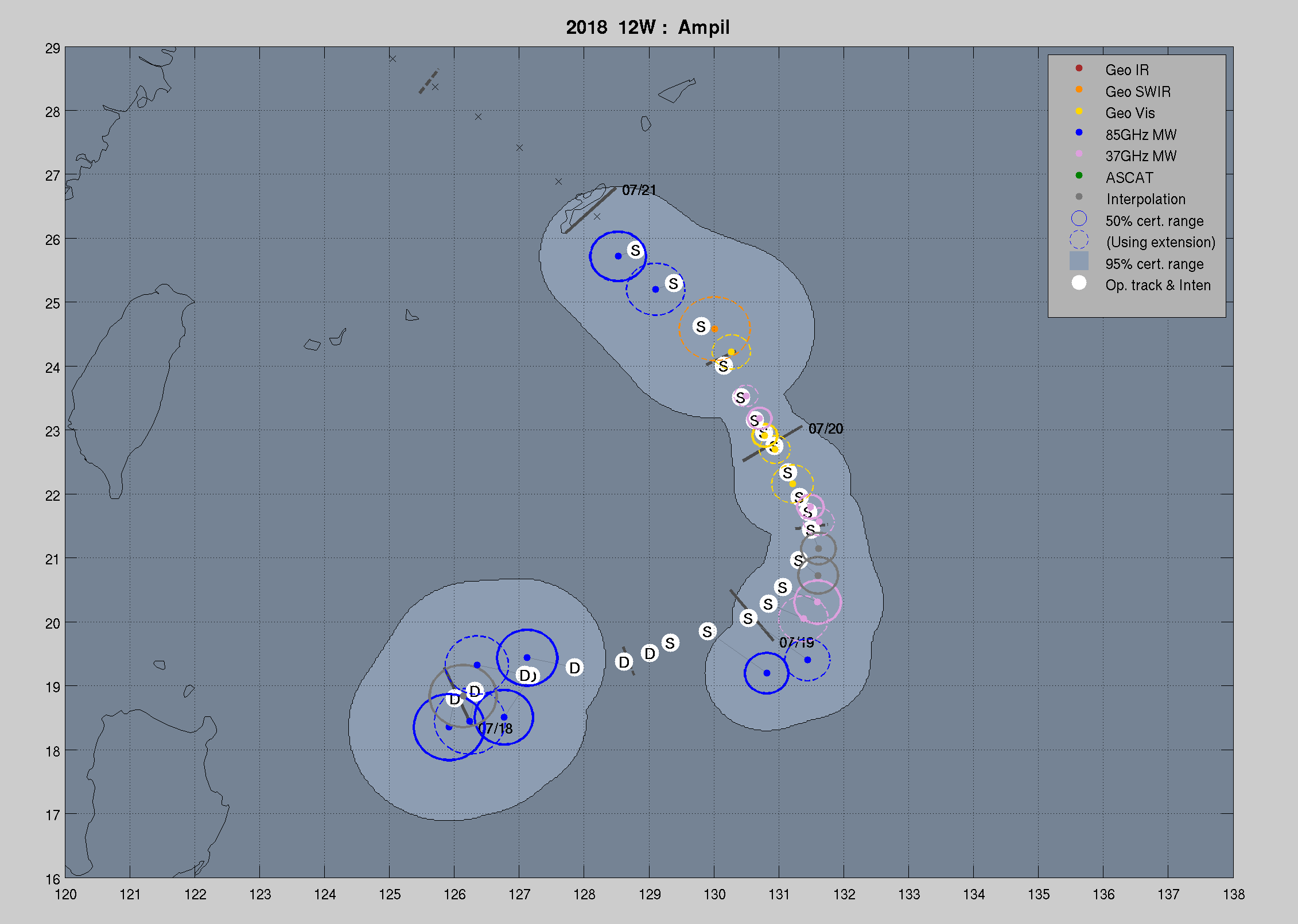The width and height of the screenshot is (1298, 924).
Task: Click the 29 latitude axis label
Action: pos(53,49)
